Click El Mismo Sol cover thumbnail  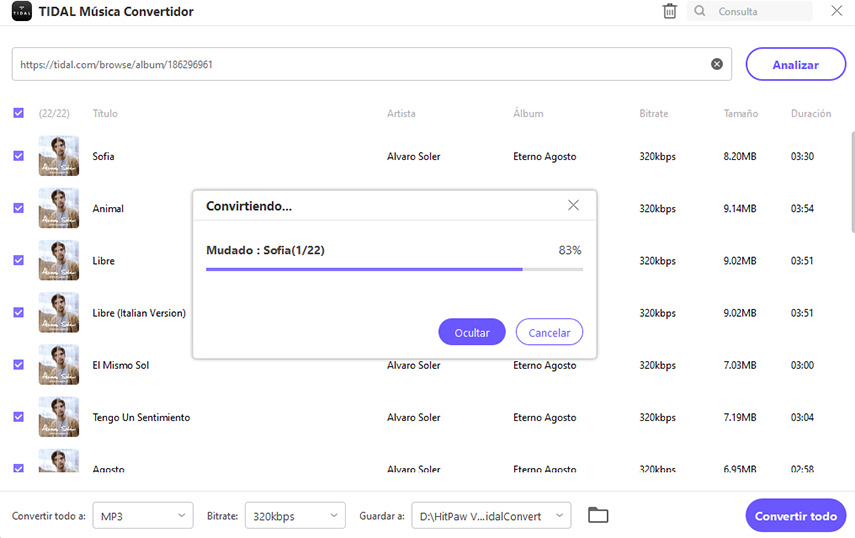tap(59, 365)
